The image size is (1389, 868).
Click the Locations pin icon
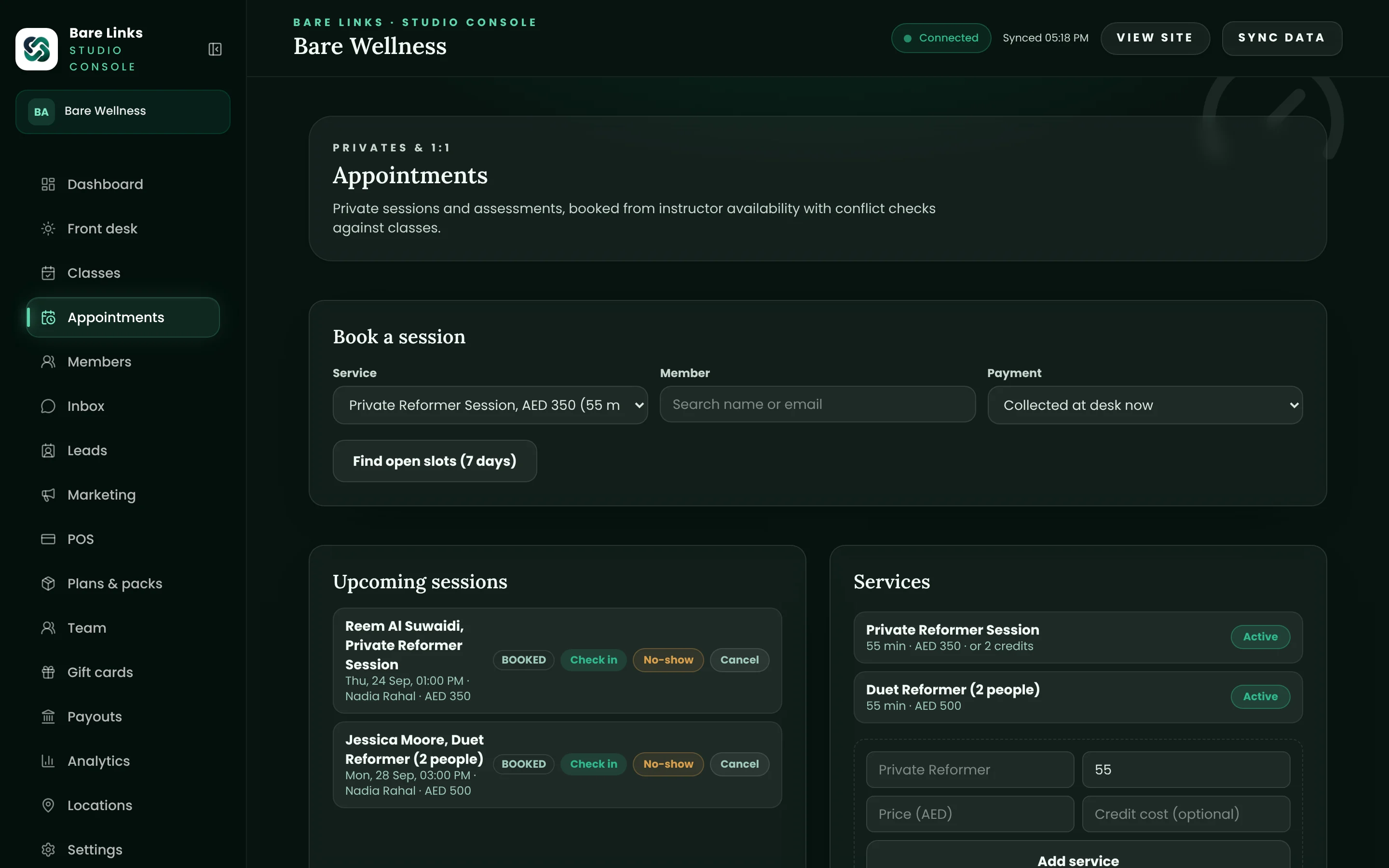48,805
